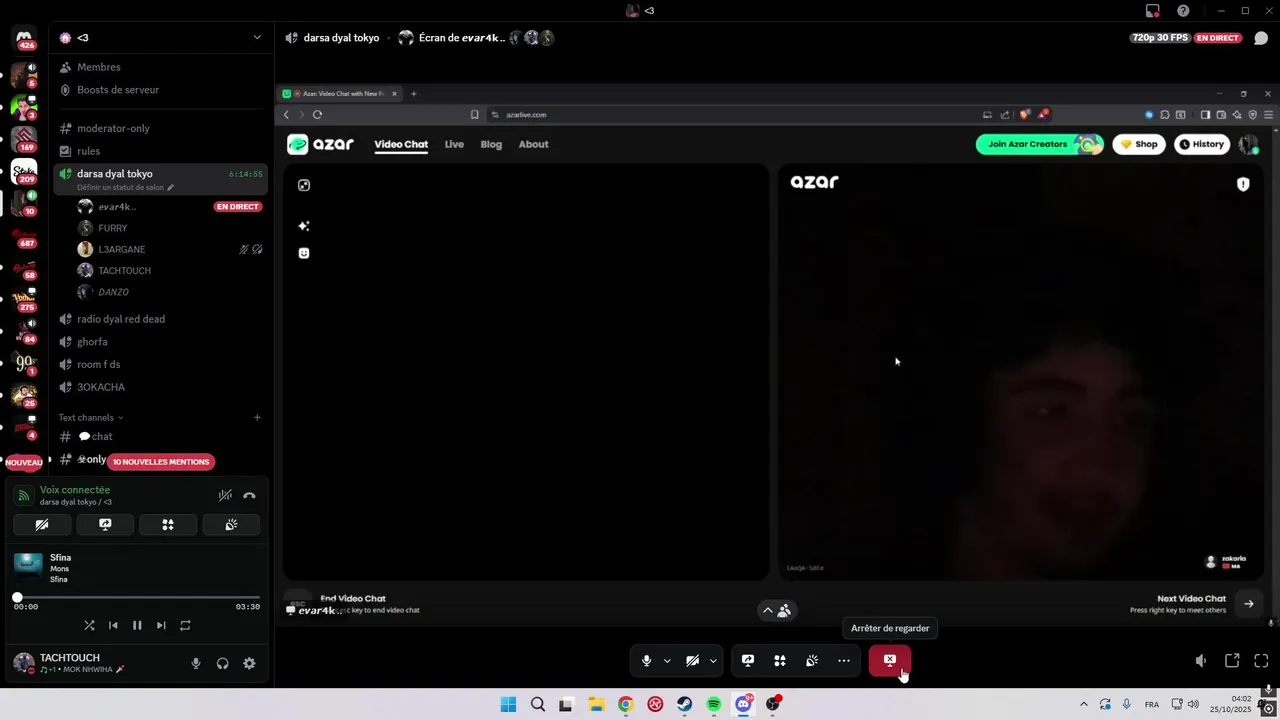1280x720 pixels.
Task: Edit the voice channel status pencil
Action: tap(170, 187)
